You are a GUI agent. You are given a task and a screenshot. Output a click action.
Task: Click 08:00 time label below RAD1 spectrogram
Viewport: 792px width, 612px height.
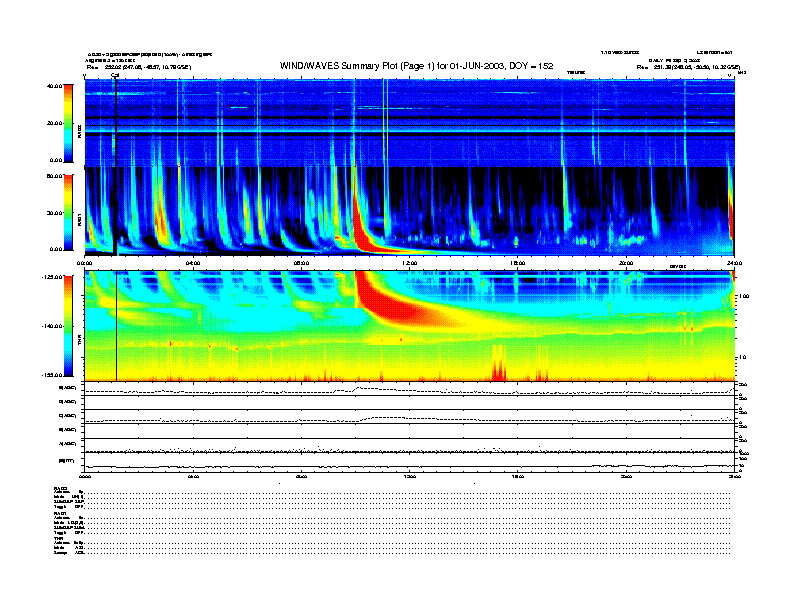[301, 263]
